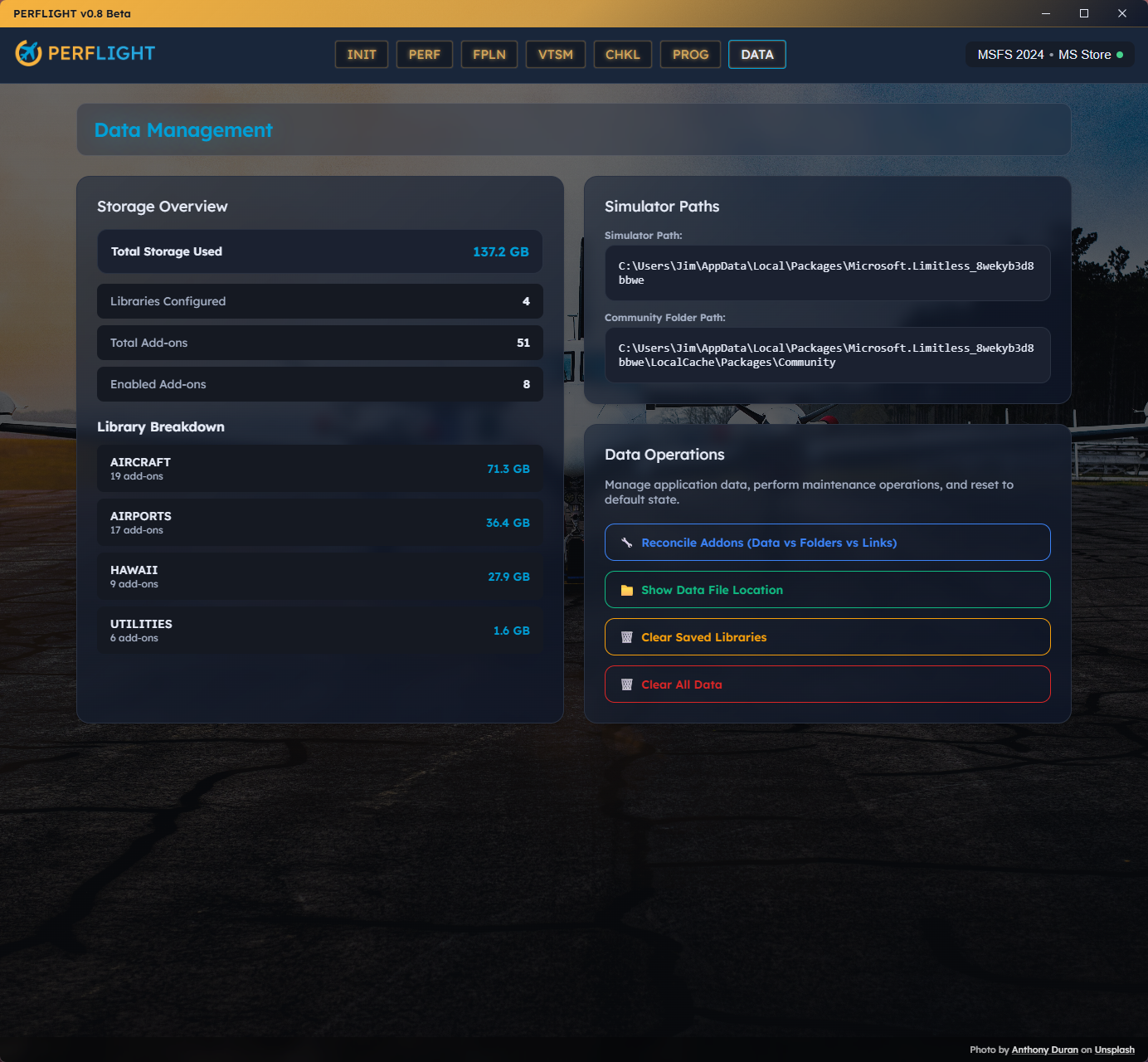Image resolution: width=1148 pixels, height=1062 pixels.
Task: Switch to the INIT tab
Action: click(361, 54)
